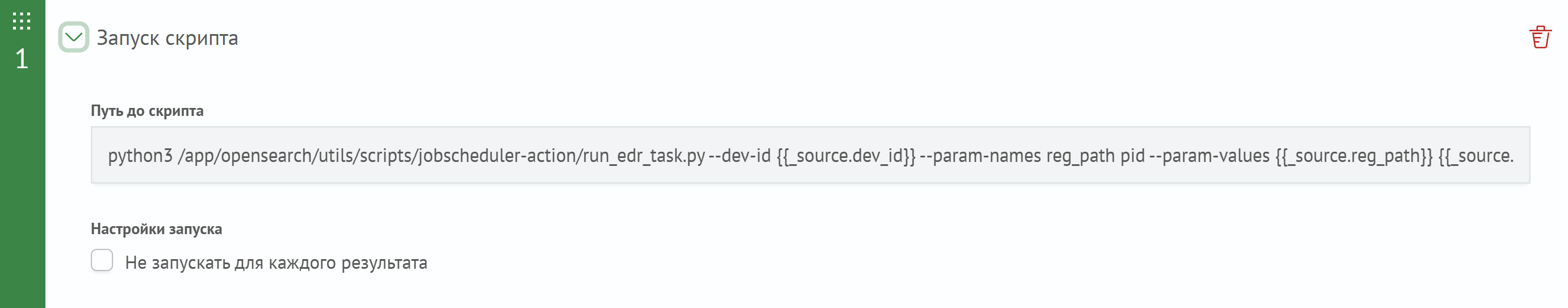The width and height of the screenshot is (1568, 308).
Task: Focus the Путь до скрипта input field
Action: click(810, 155)
